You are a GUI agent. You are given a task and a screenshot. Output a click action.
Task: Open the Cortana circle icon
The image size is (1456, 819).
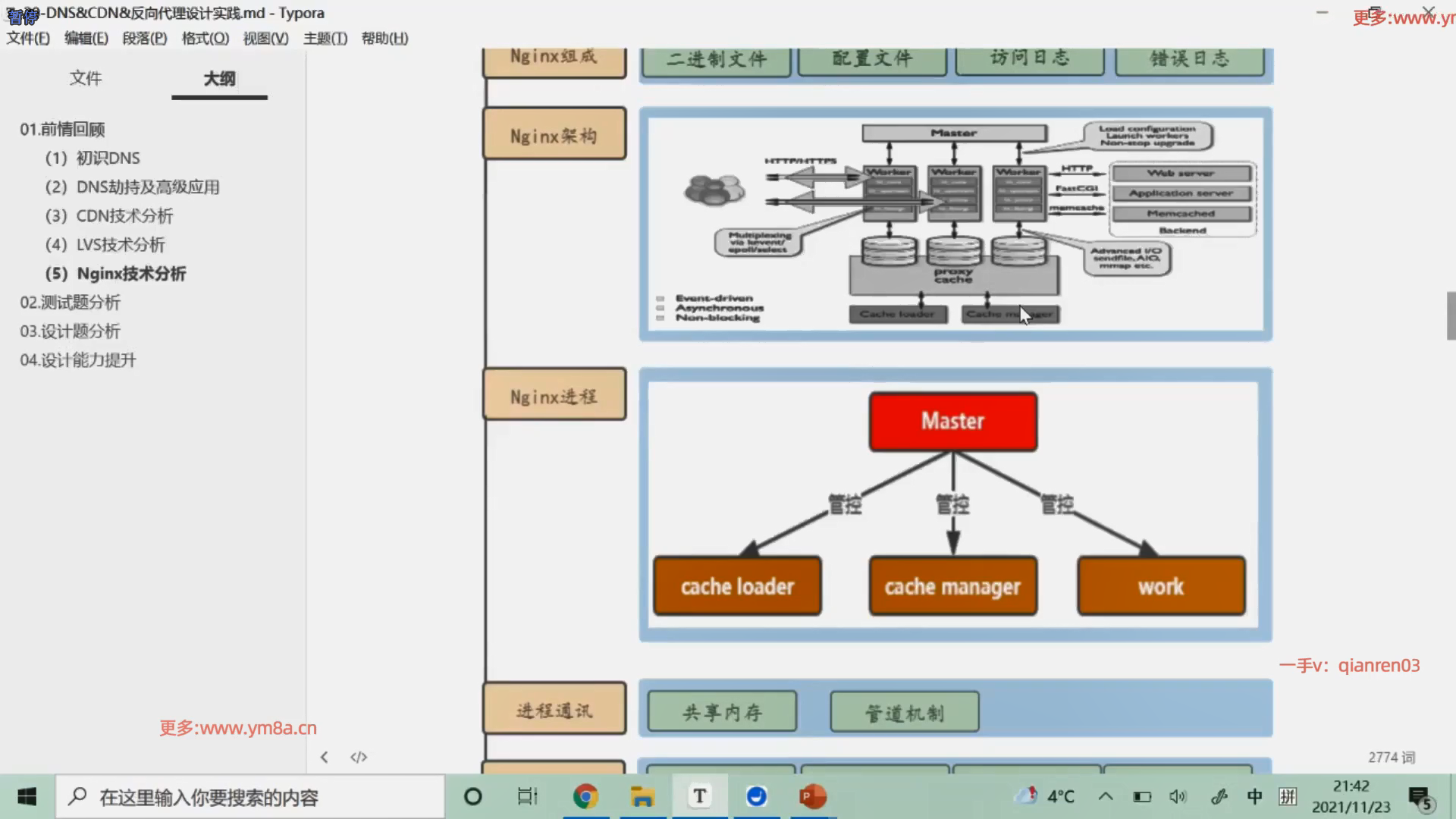pyautogui.click(x=472, y=796)
